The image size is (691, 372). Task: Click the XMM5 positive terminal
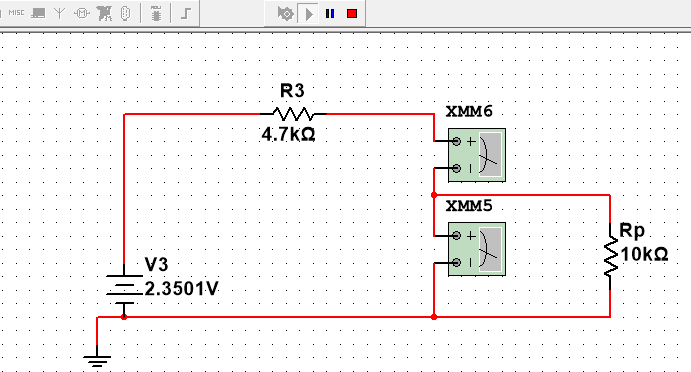pos(457,236)
